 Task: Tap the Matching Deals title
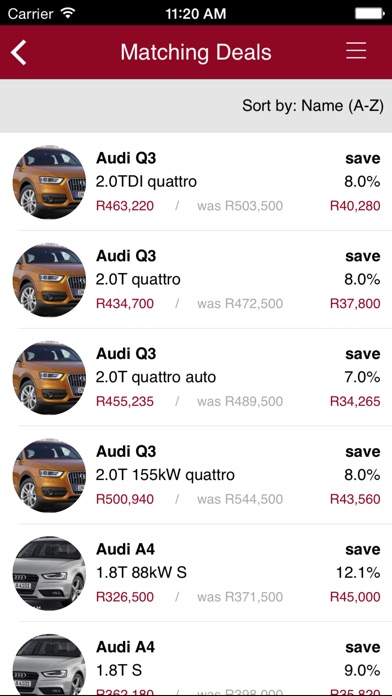[x=196, y=52]
